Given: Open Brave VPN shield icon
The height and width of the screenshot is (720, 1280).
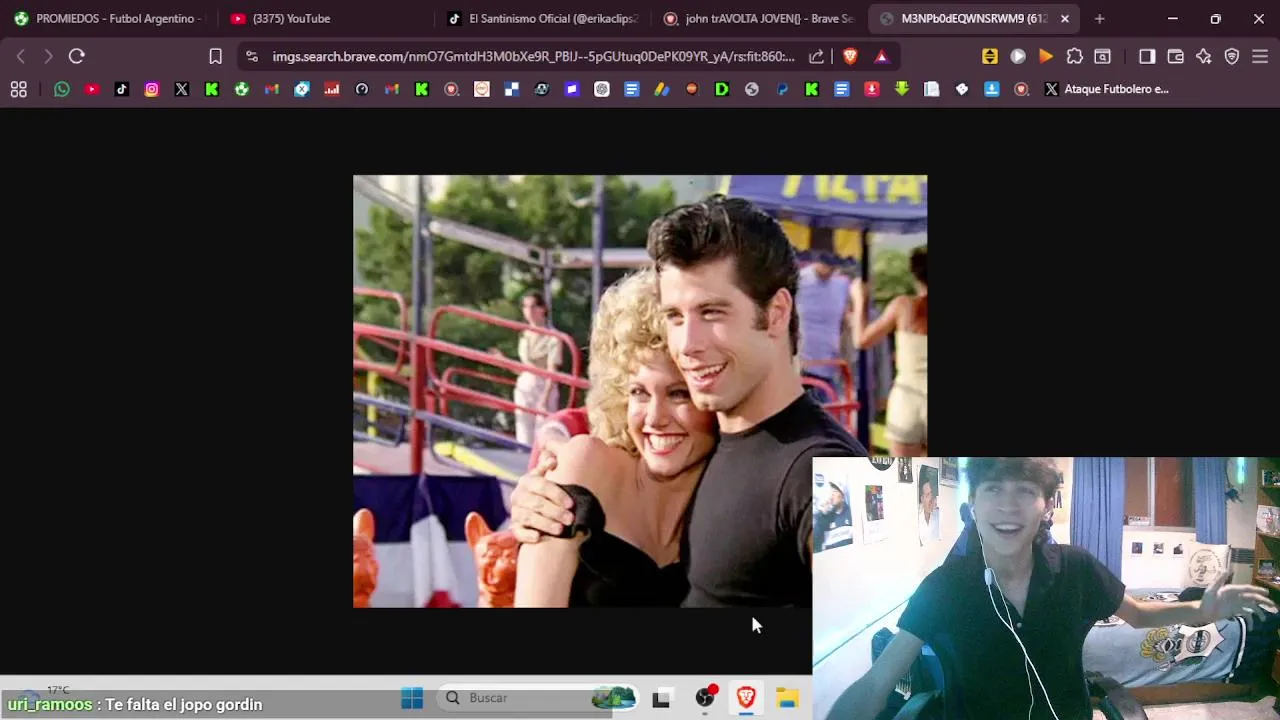Looking at the screenshot, I should pos(1232,57).
